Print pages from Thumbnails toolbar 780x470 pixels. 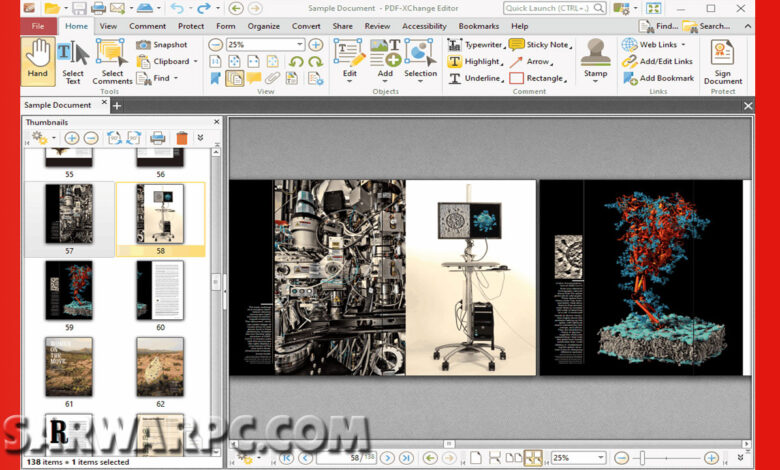158,138
